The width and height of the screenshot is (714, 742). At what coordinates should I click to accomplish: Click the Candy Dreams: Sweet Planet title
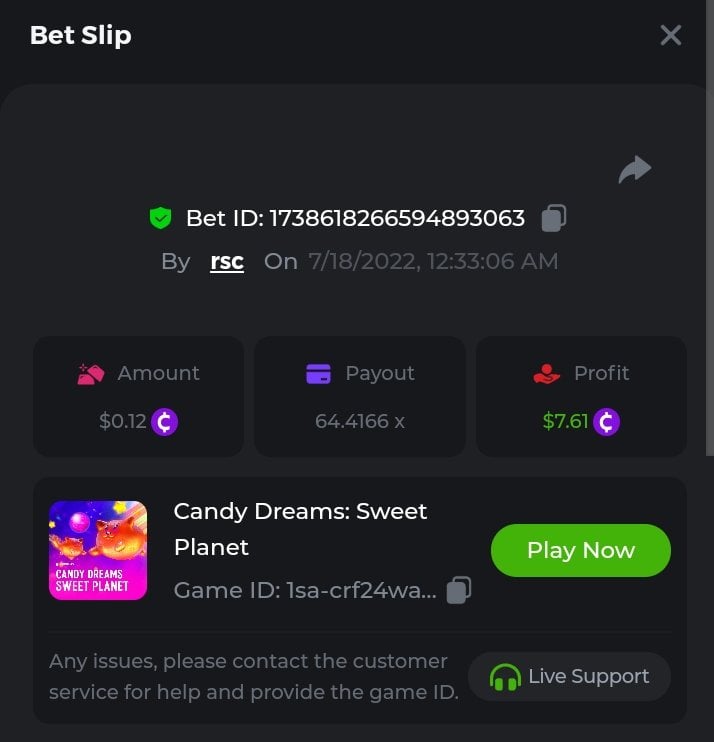pos(300,529)
